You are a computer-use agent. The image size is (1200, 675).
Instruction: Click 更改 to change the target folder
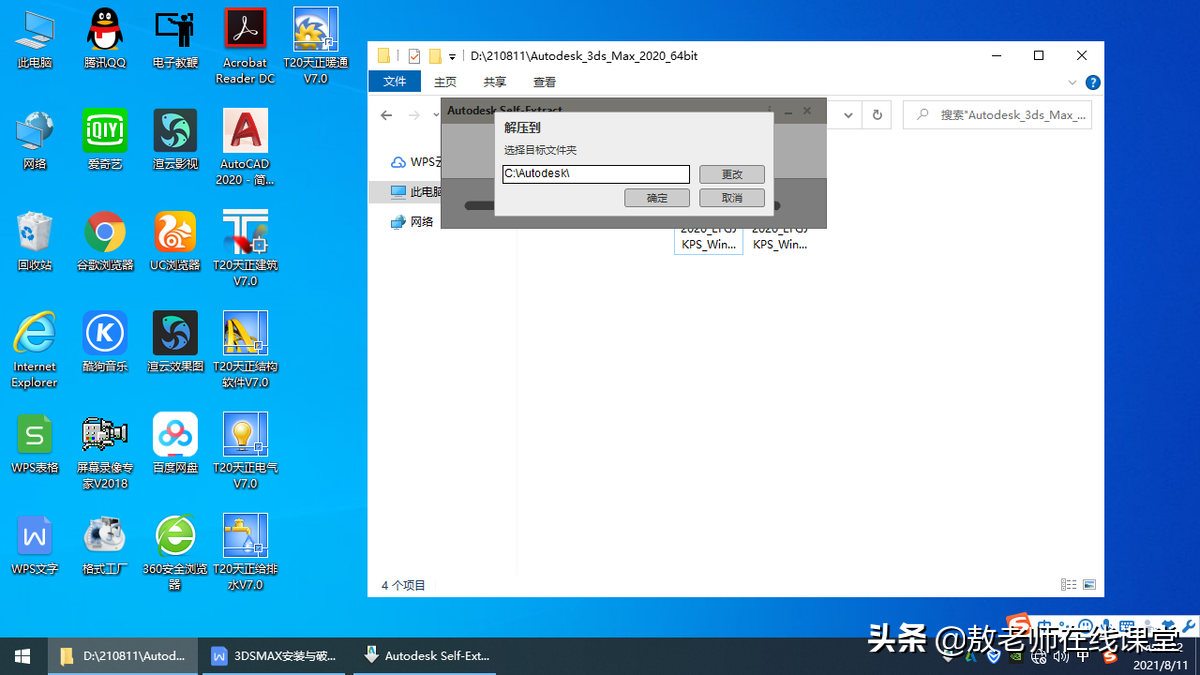733,173
